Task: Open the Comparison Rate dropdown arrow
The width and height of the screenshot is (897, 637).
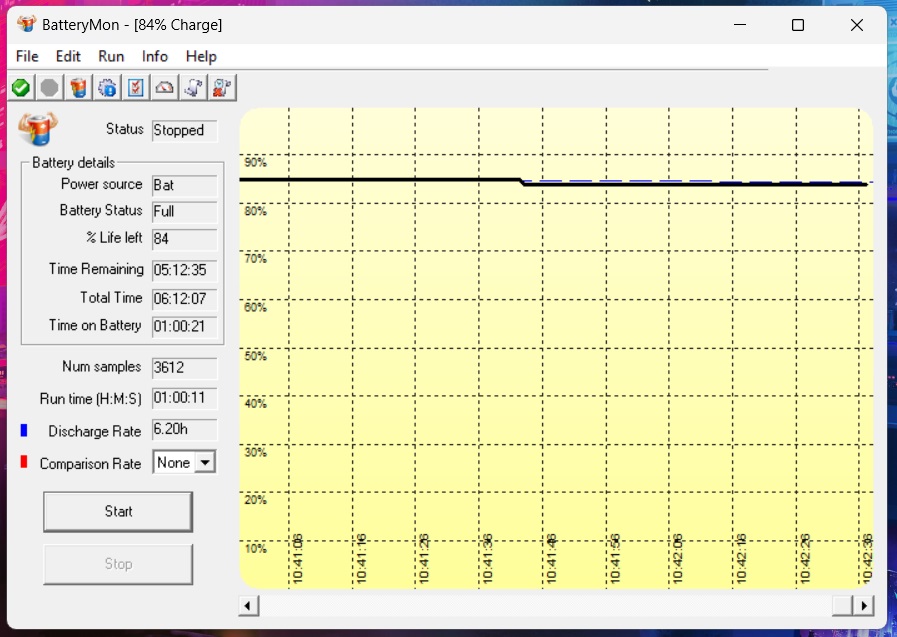Action: pos(205,462)
